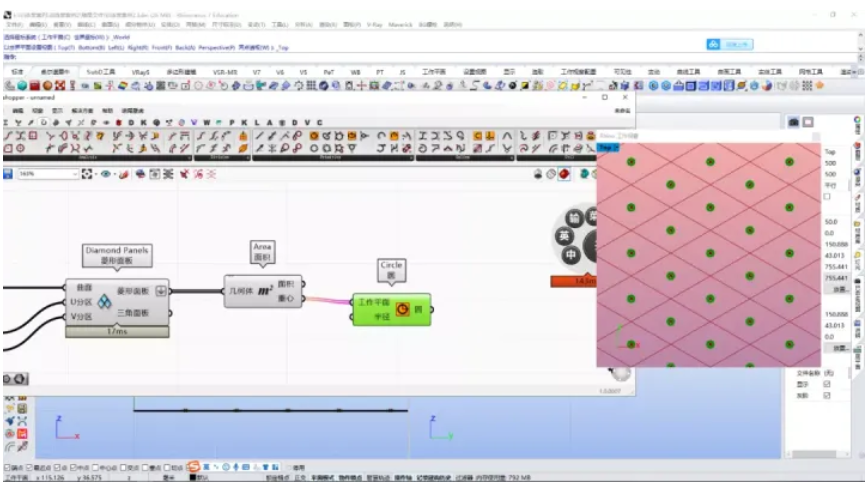This screenshot has height=482, width=866.
Task: Expand the Spline component panel bar
Action: (x=464, y=158)
